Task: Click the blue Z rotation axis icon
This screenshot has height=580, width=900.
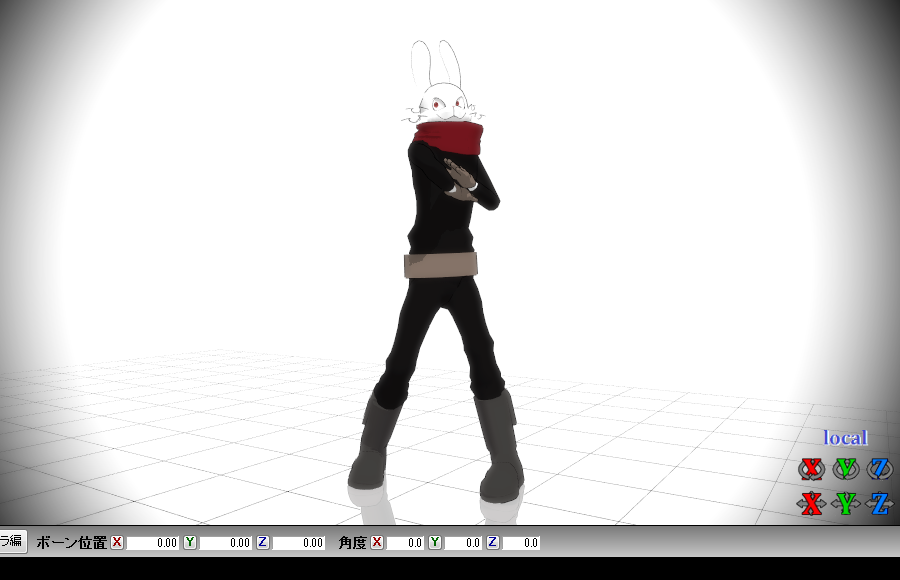Action: [880, 469]
